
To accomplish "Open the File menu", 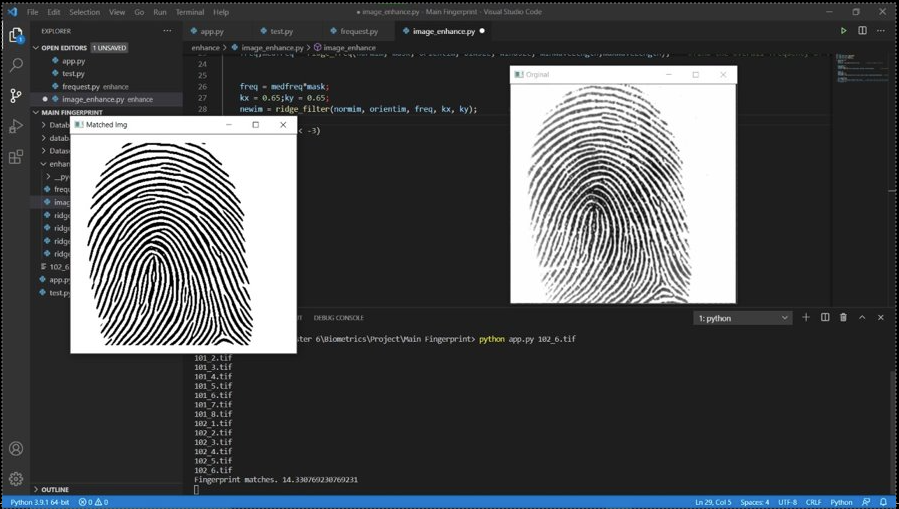I will point(33,11).
